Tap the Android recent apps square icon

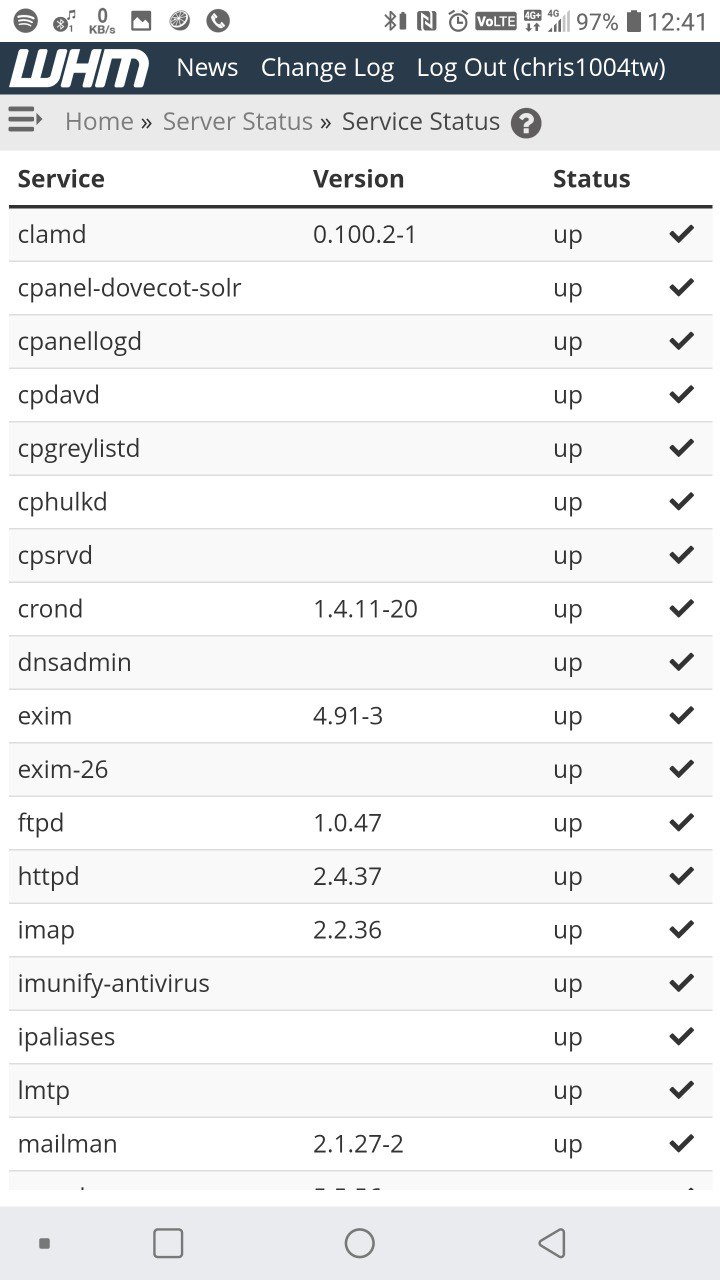168,1243
